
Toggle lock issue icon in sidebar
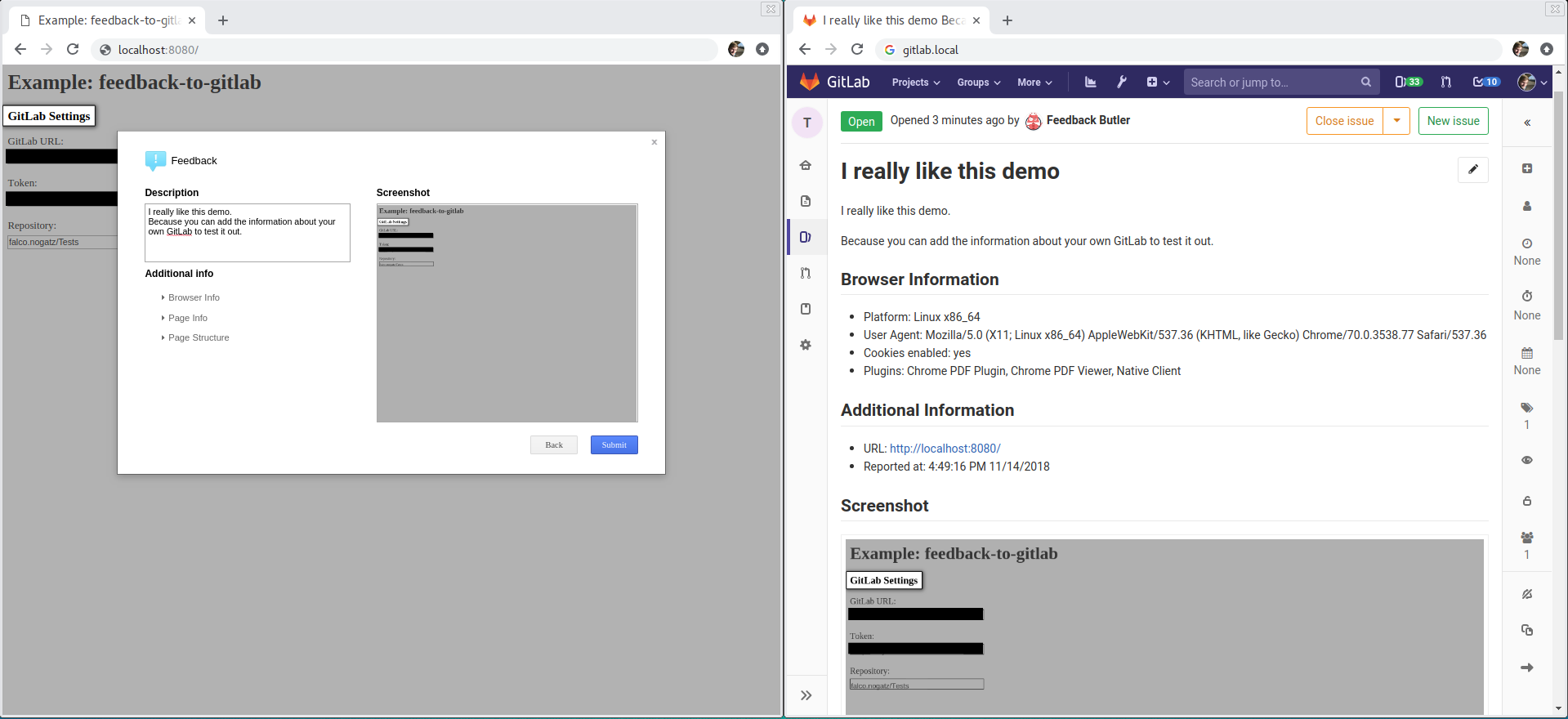click(1527, 501)
